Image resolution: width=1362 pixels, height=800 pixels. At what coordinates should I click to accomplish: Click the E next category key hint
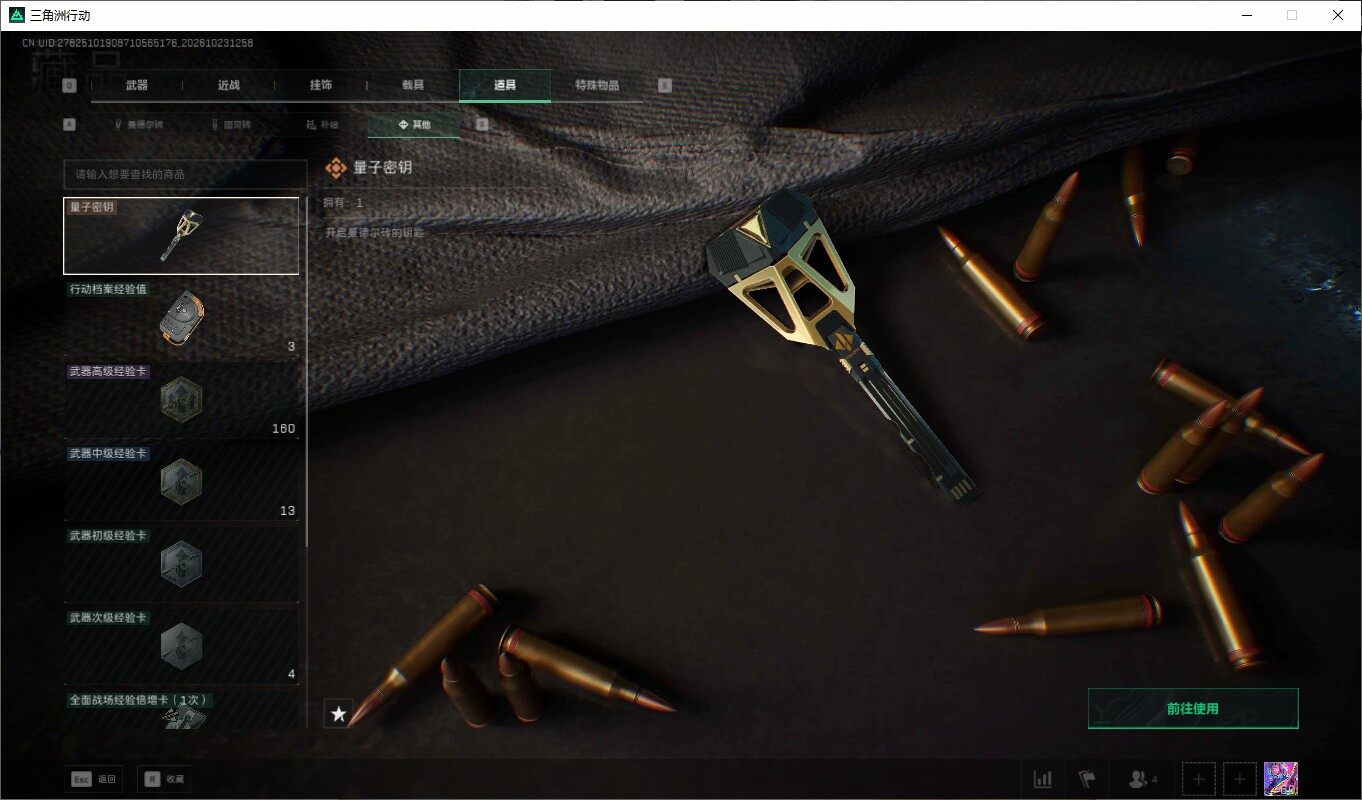[665, 86]
